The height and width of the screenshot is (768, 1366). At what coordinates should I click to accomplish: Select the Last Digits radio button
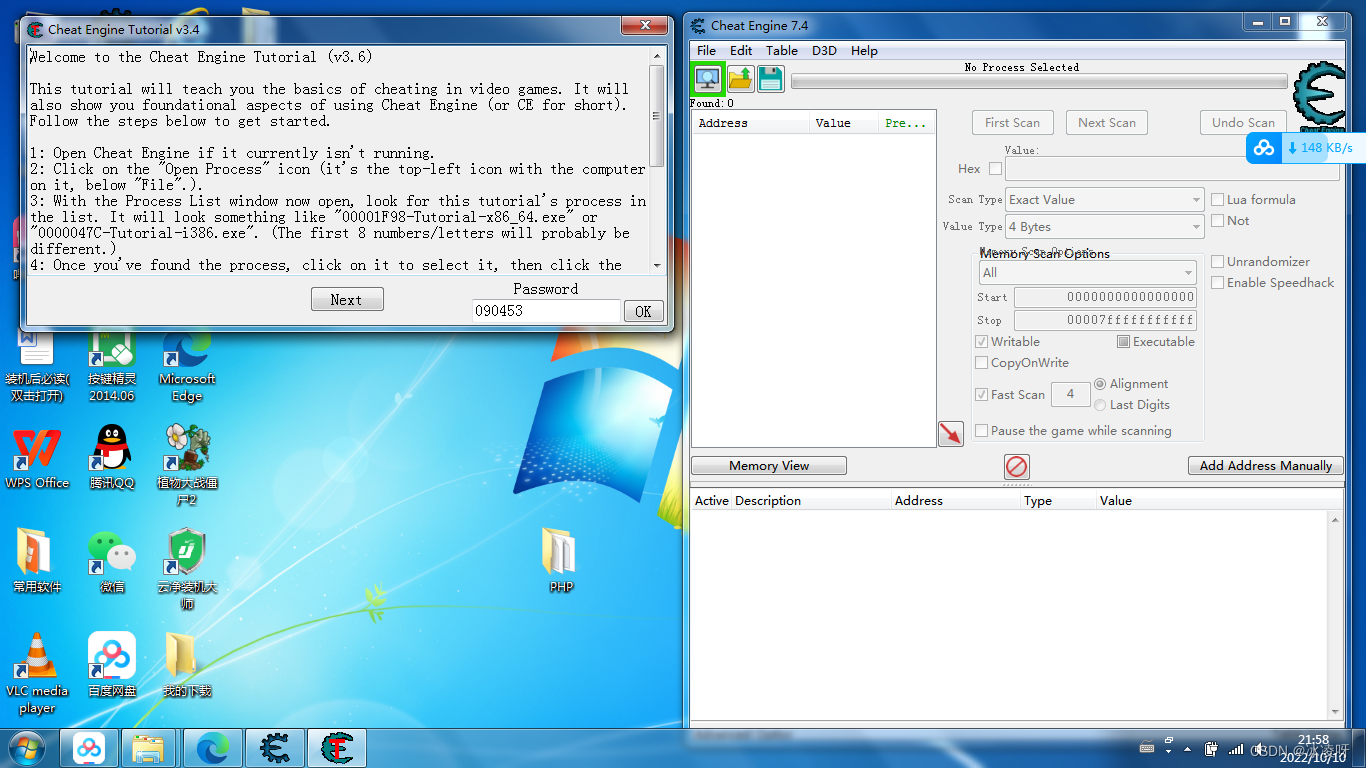1100,405
